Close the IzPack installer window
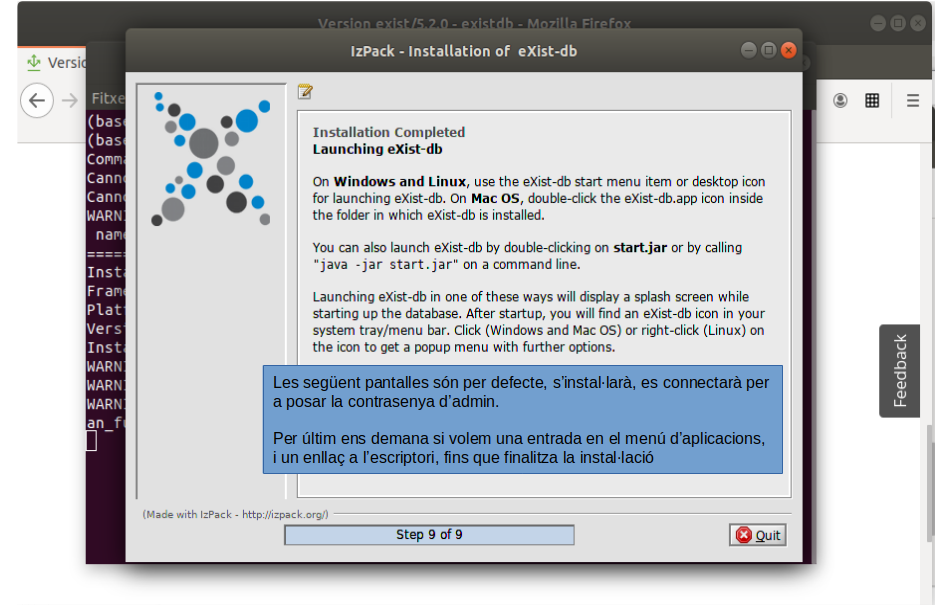 788,50
